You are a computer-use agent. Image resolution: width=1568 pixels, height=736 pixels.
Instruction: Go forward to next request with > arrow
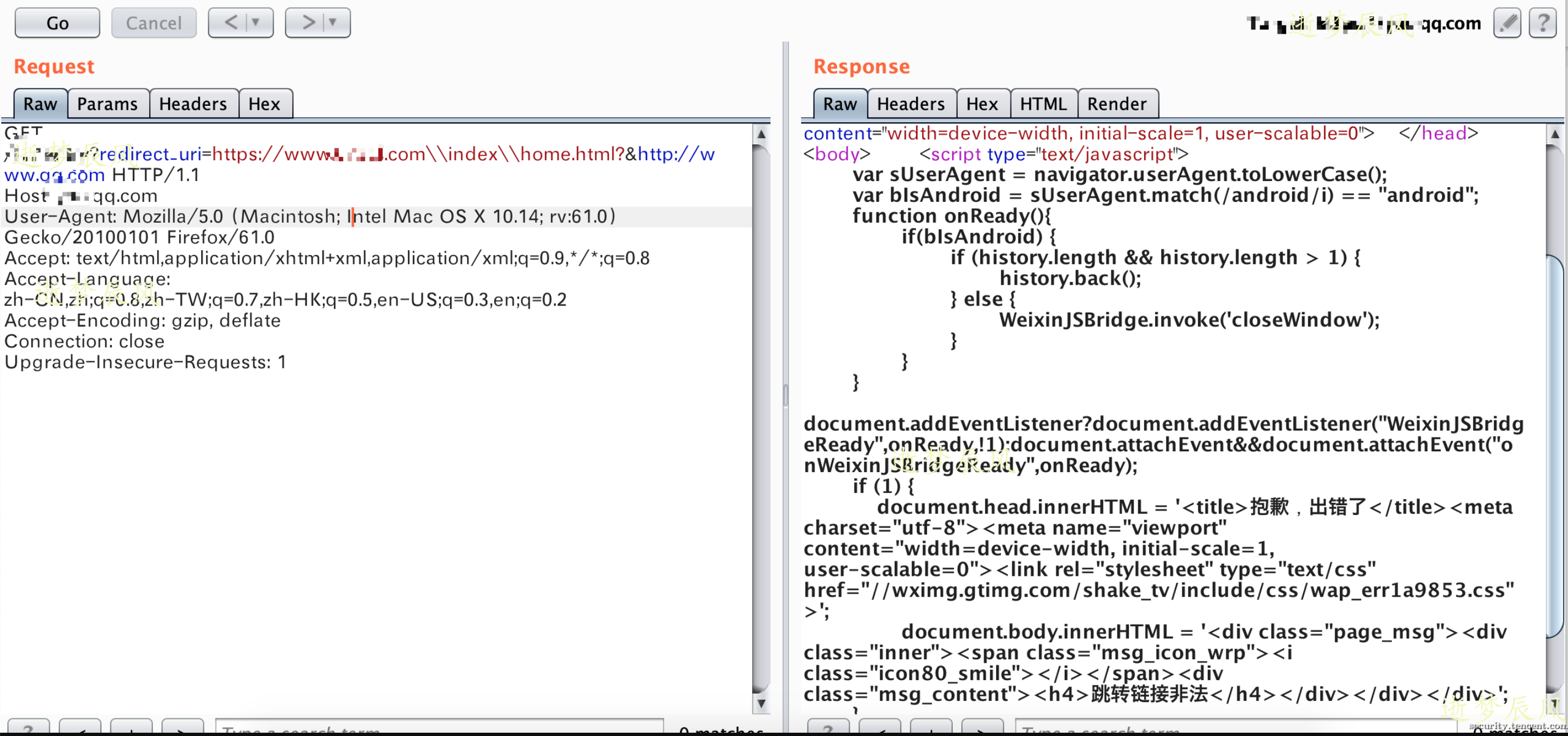click(309, 23)
